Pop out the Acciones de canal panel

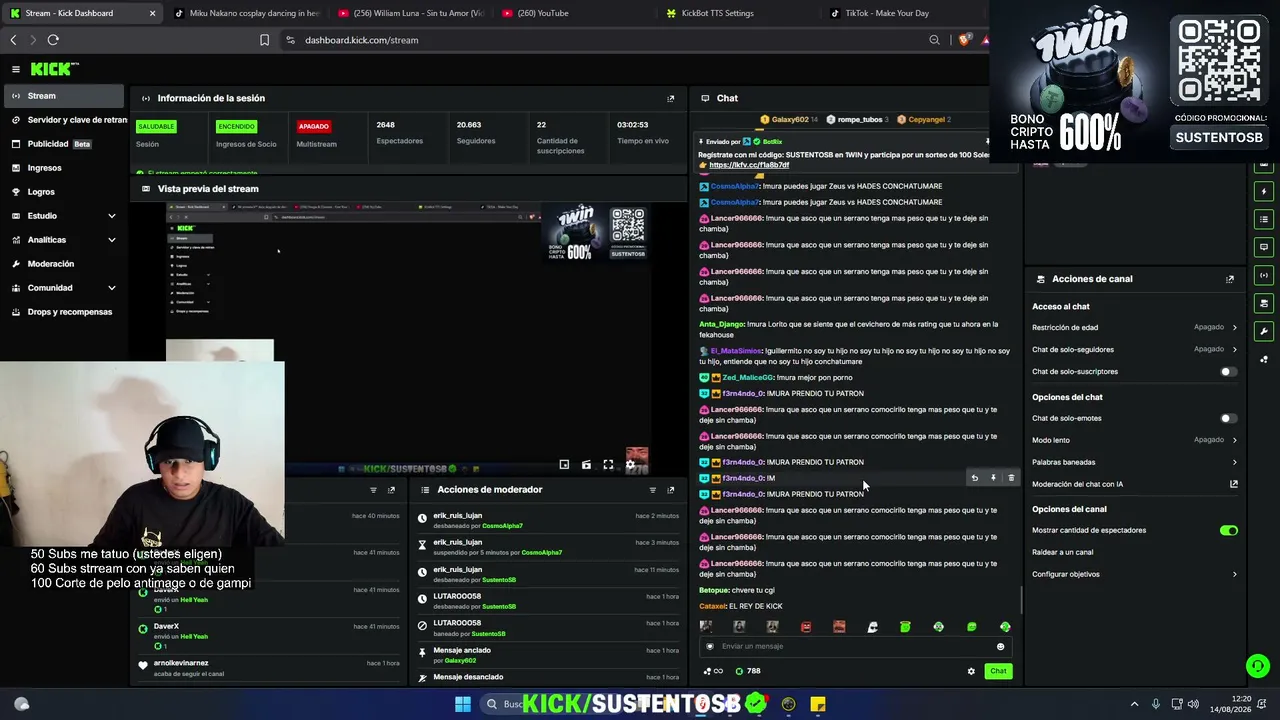point(1230,279)
